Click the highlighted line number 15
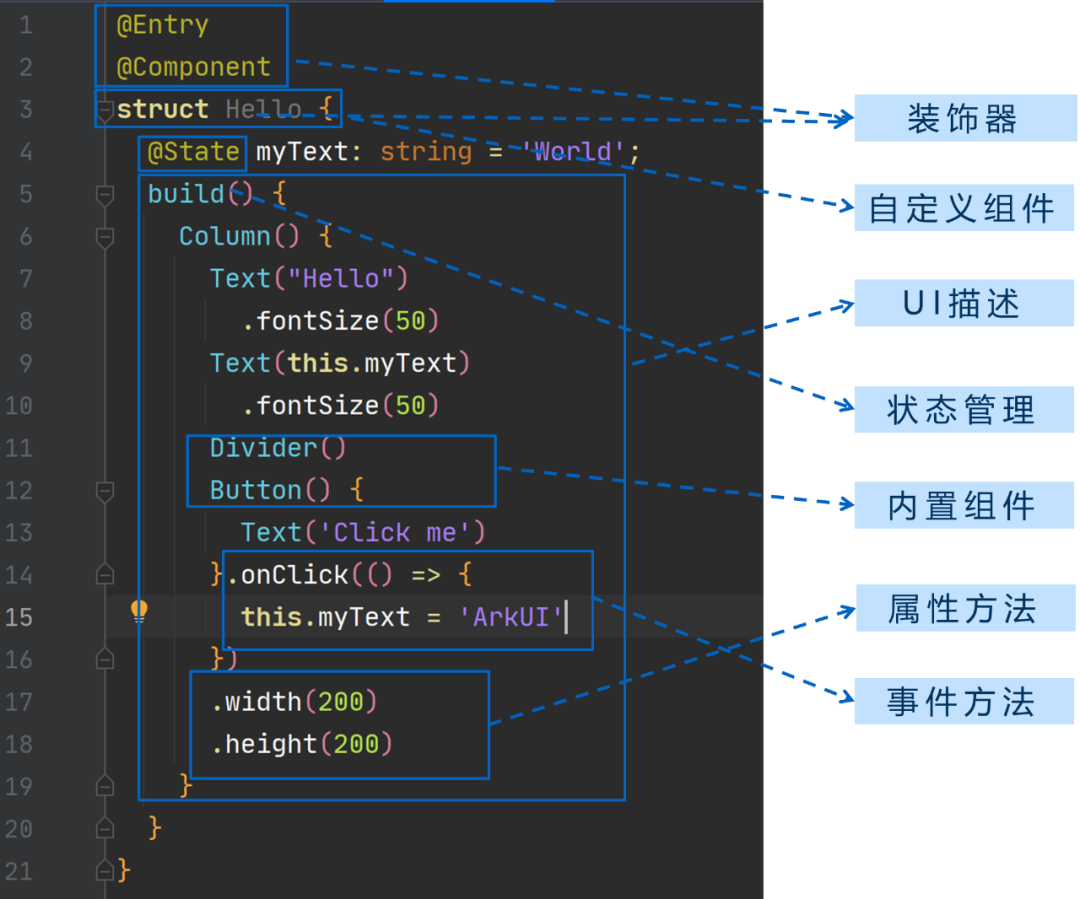The image size is (1080, 899). pyautogui.click(x=19, y=617)
